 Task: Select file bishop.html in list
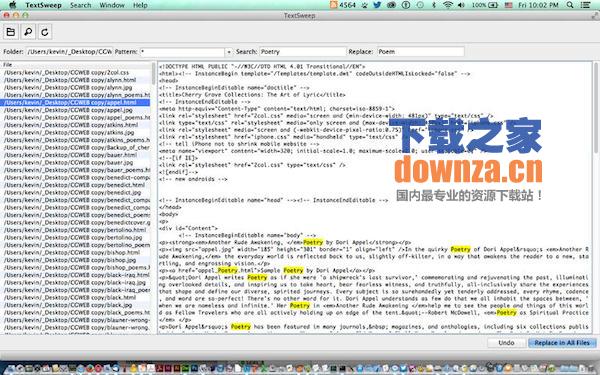coord(75,253)
